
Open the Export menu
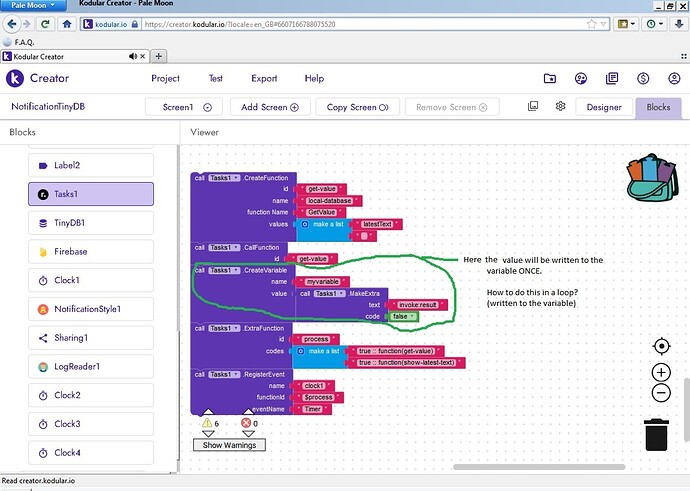(264, 78)
